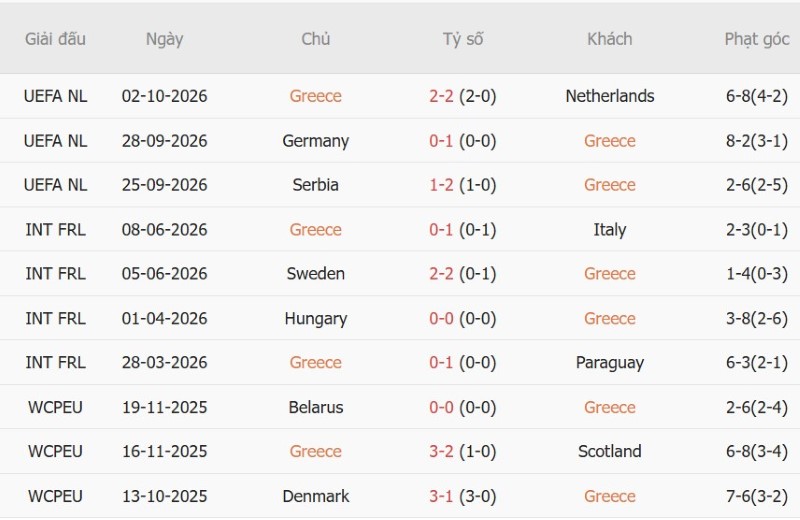The width and height of the screenshot is (800, 520).
Task: Click the Phạt góc column header
Action: coord(757,39)
